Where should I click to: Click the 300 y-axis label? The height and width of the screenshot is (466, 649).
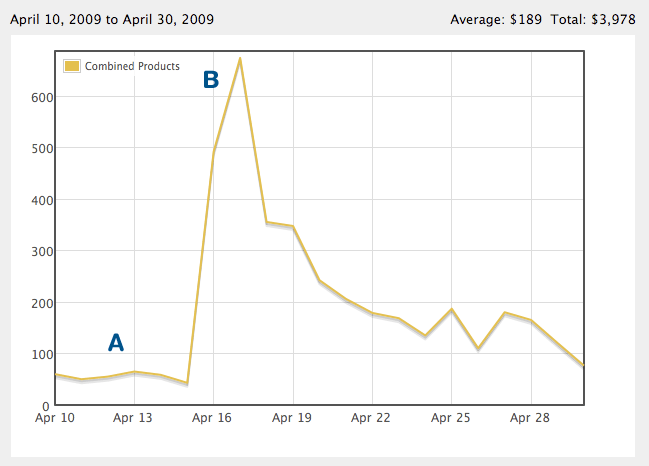42,252
